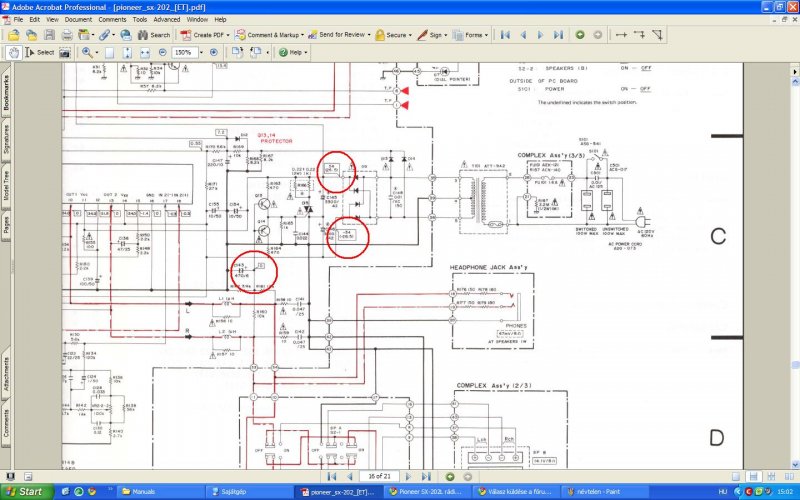
Task: Expand the Send for Review dropdown arrow
Action: click(369, 35)
